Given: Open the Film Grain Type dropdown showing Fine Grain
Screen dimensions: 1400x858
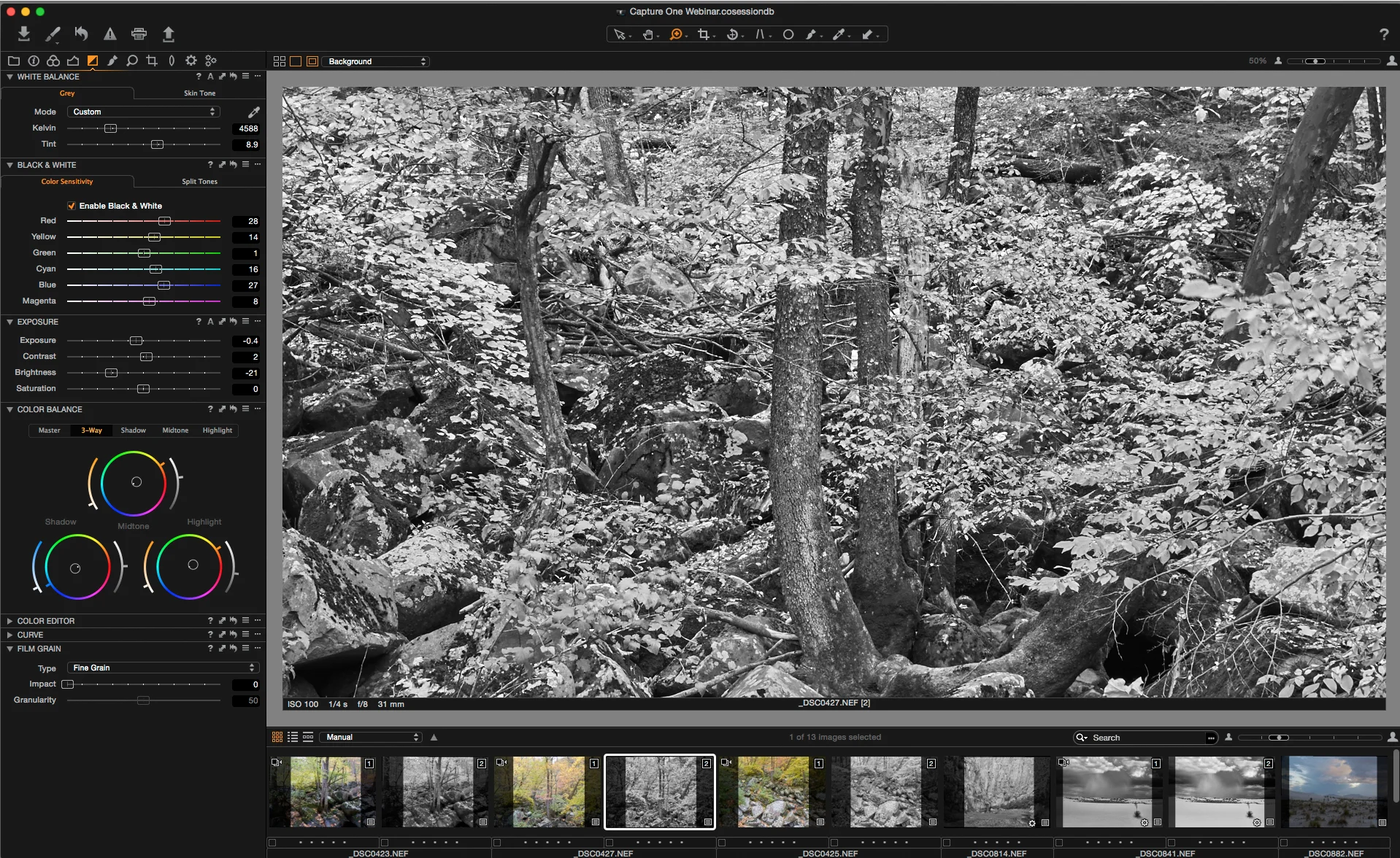Looking at the screenshot, I should [161, 667].
